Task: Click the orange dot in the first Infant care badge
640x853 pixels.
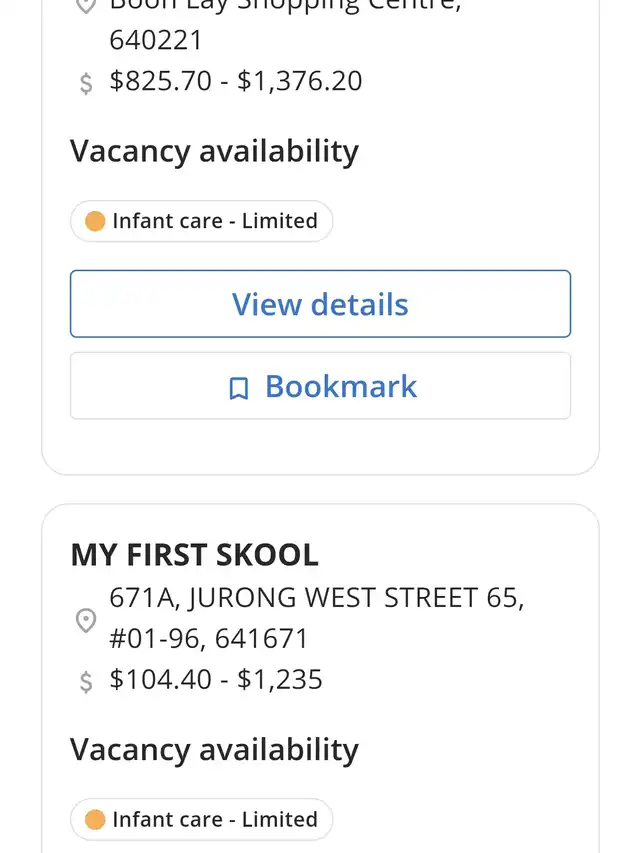Action: [96, 221]
